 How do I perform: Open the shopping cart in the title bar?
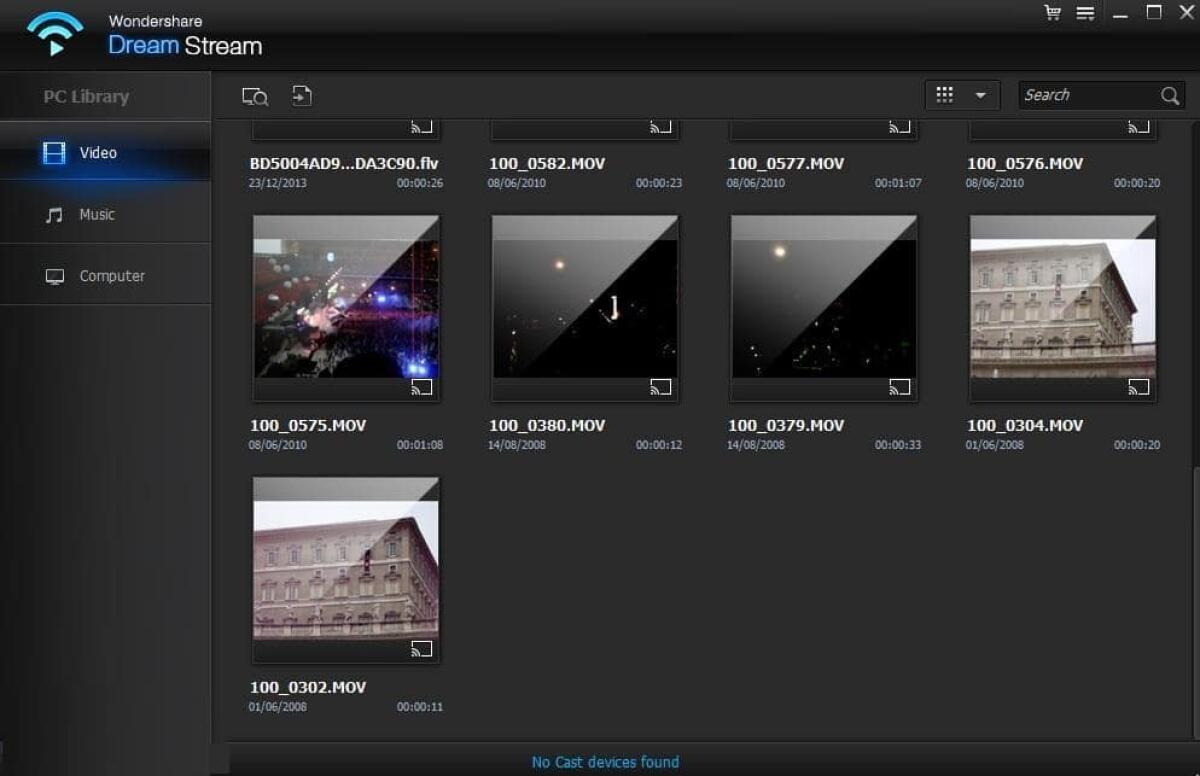1051,14
